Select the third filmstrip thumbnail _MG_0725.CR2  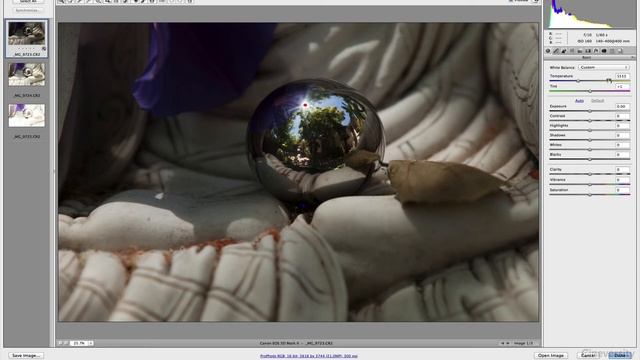(27, 116)
